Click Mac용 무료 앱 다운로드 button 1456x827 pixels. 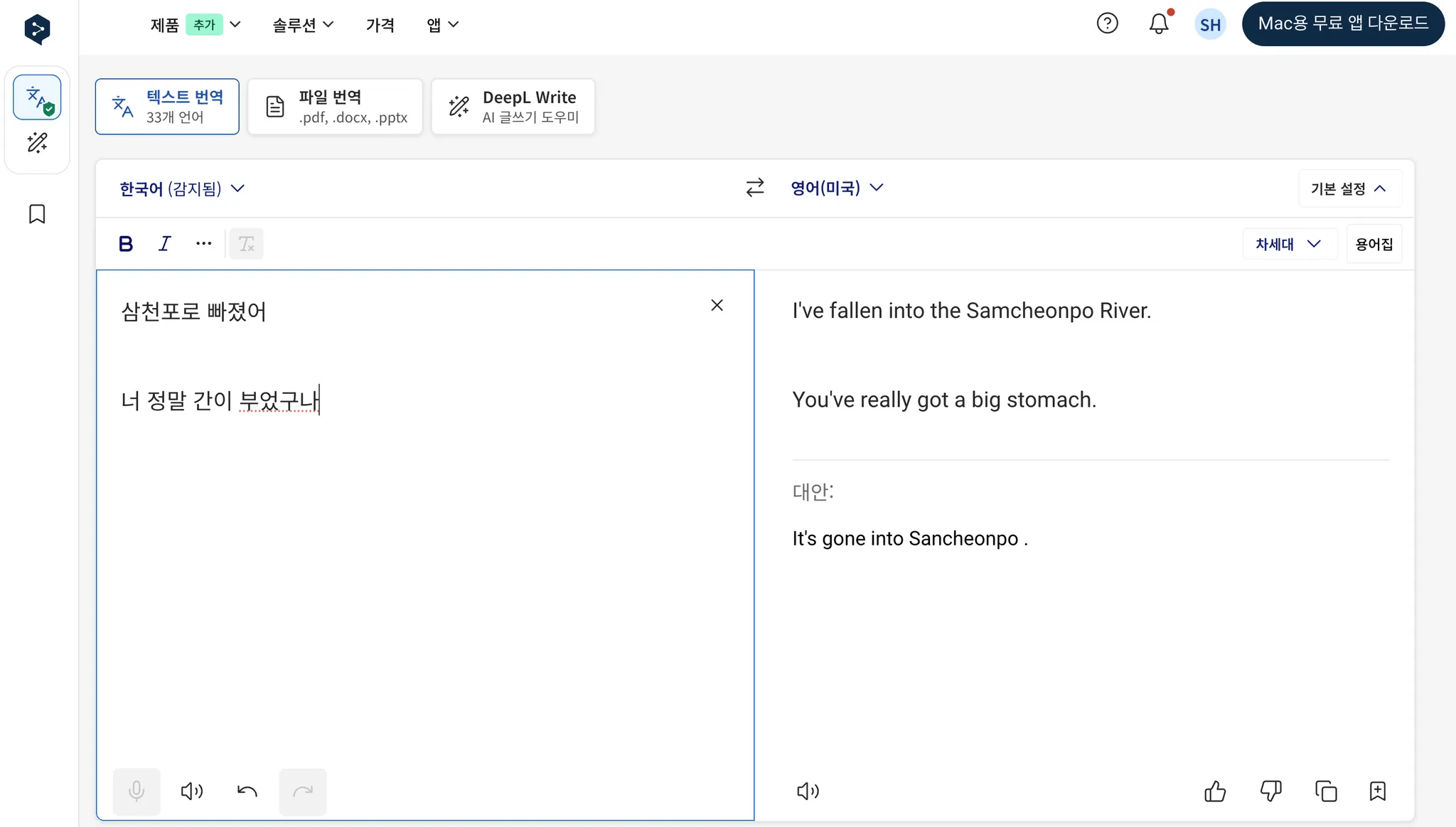(x=1342, y=23)
